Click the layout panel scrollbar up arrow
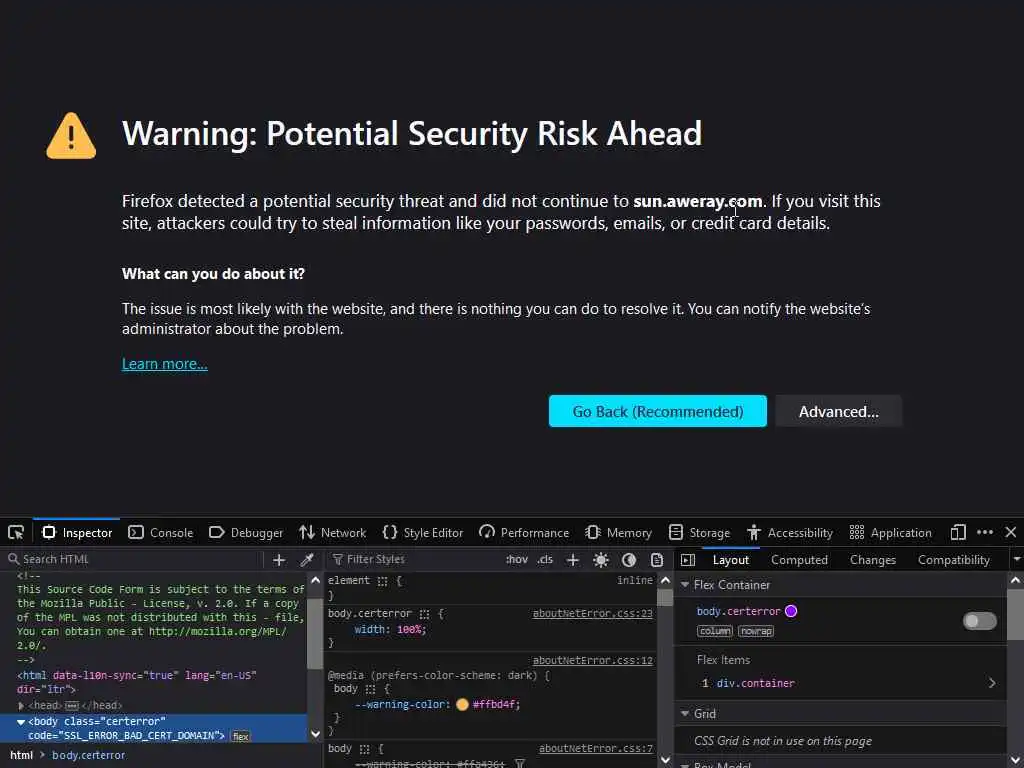 1016,580
